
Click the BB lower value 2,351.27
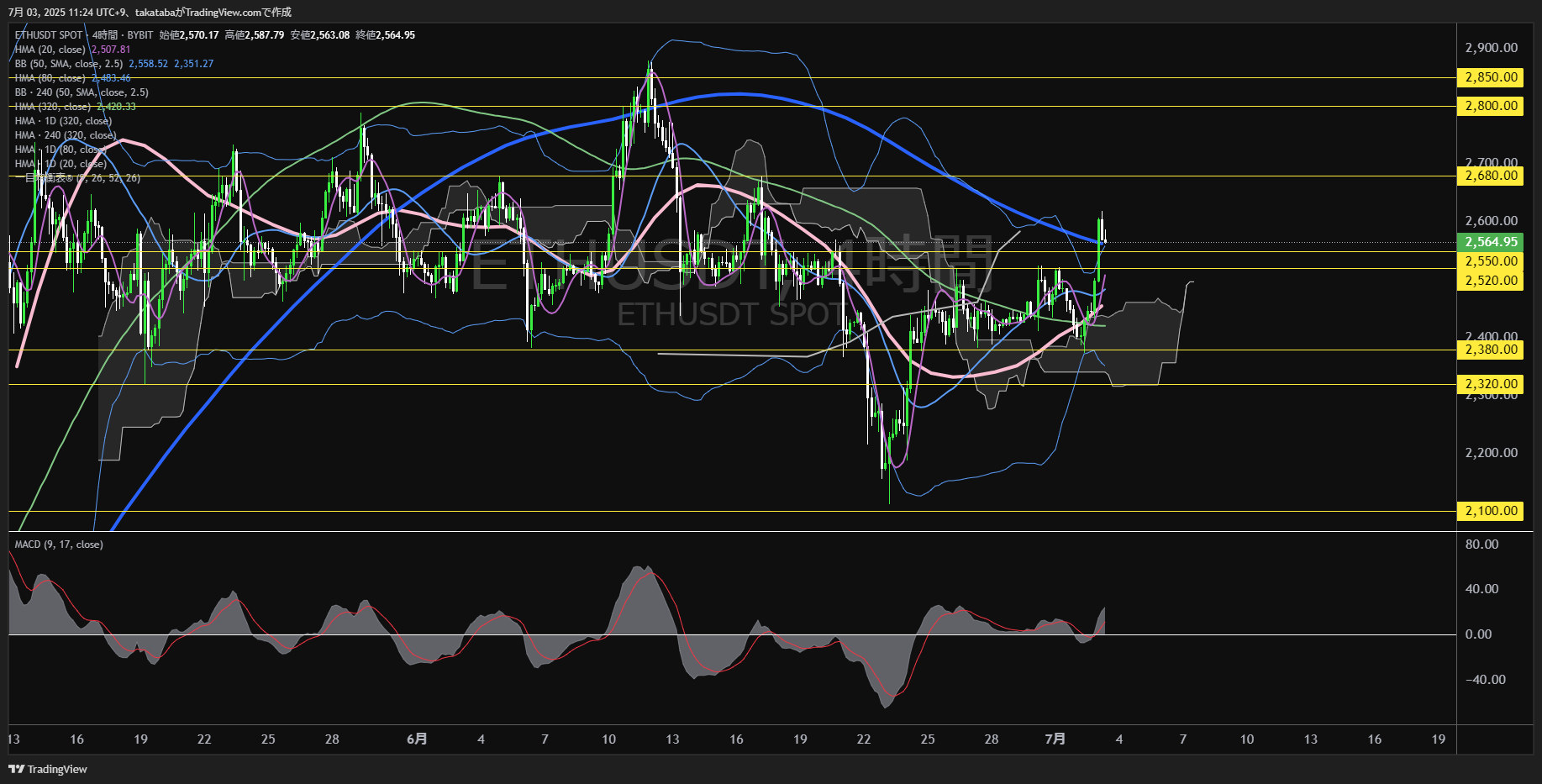[194, 64]
